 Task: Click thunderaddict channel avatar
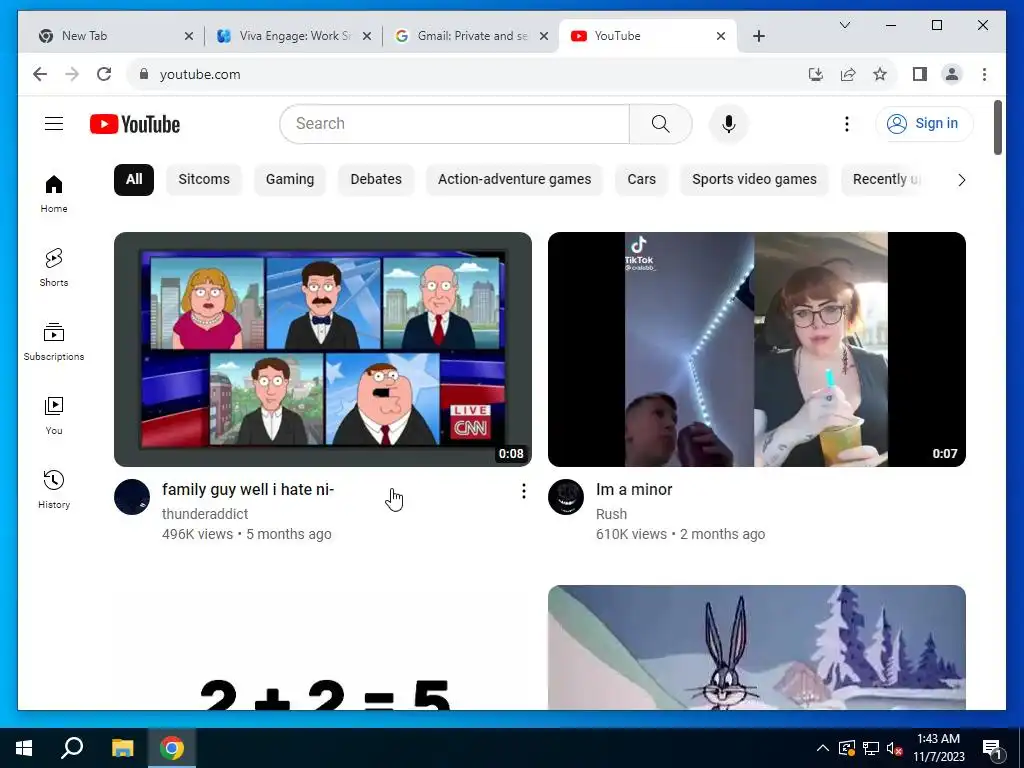(x=132, y=497)
